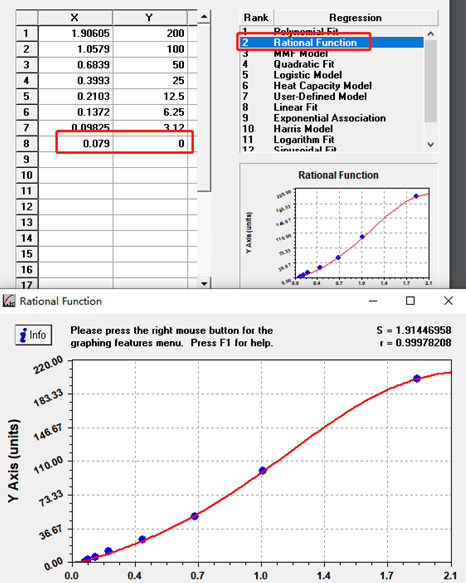
Task: Minimize the Rational Function graph window
Action: (x=373, y=301)
